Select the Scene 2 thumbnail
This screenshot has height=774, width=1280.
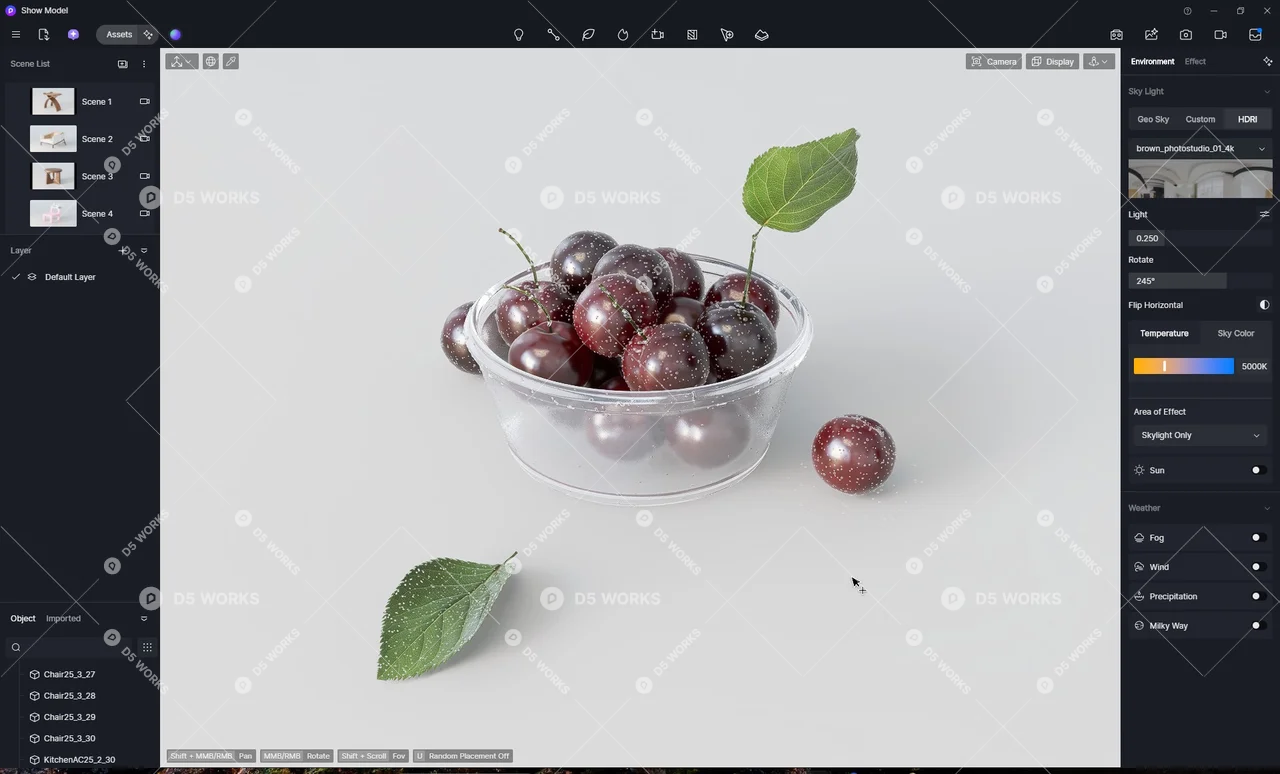click(53, 138)
